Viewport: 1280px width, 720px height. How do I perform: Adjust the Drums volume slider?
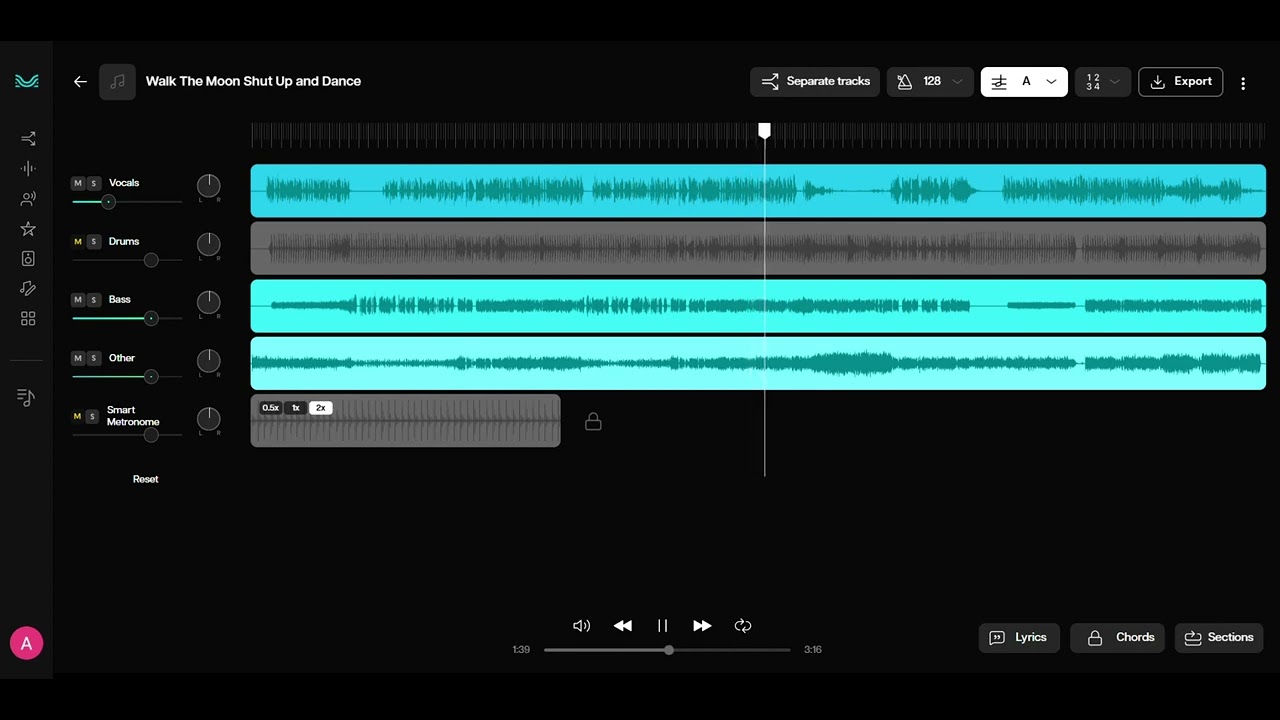(127, 260)
